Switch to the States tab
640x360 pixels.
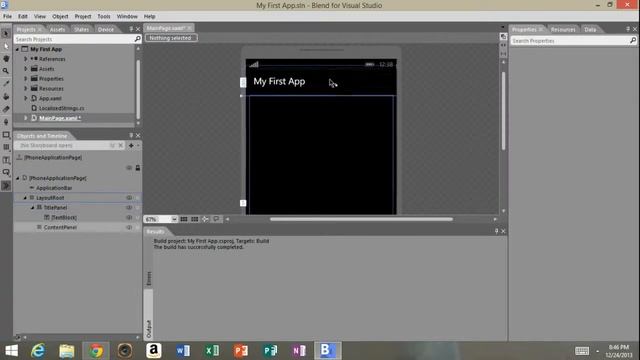pos(81,29)
